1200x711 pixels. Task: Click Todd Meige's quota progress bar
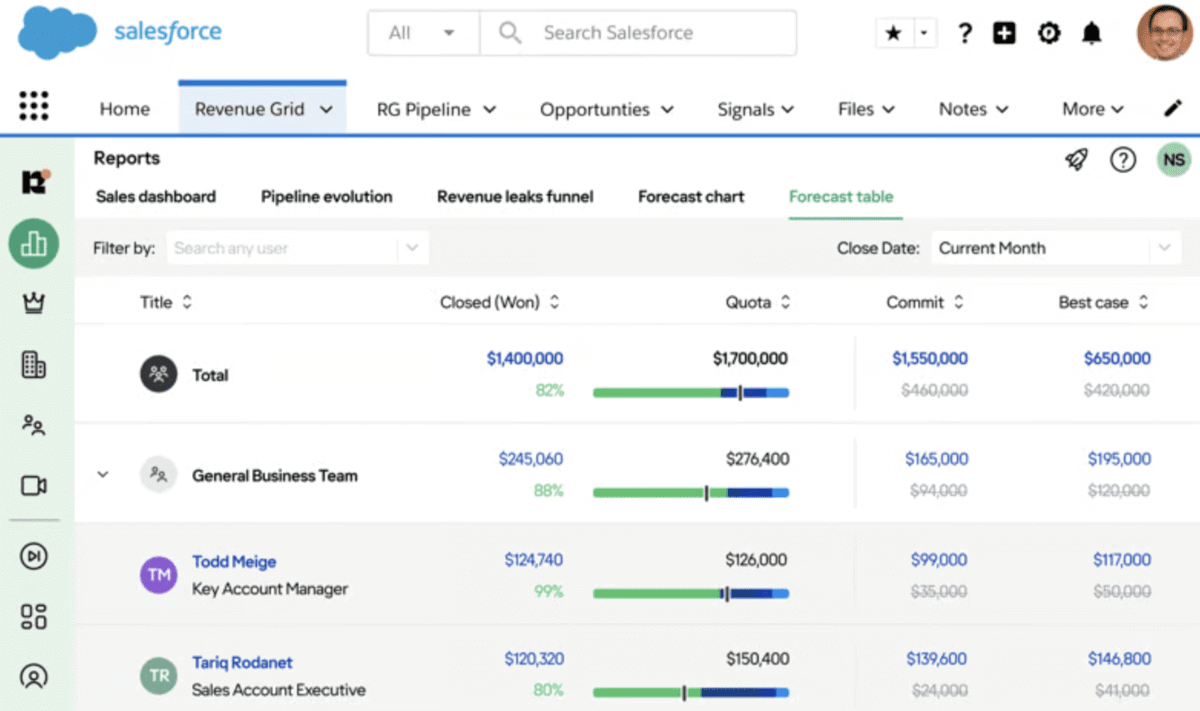pyautogui.click(x=691, y=593)
